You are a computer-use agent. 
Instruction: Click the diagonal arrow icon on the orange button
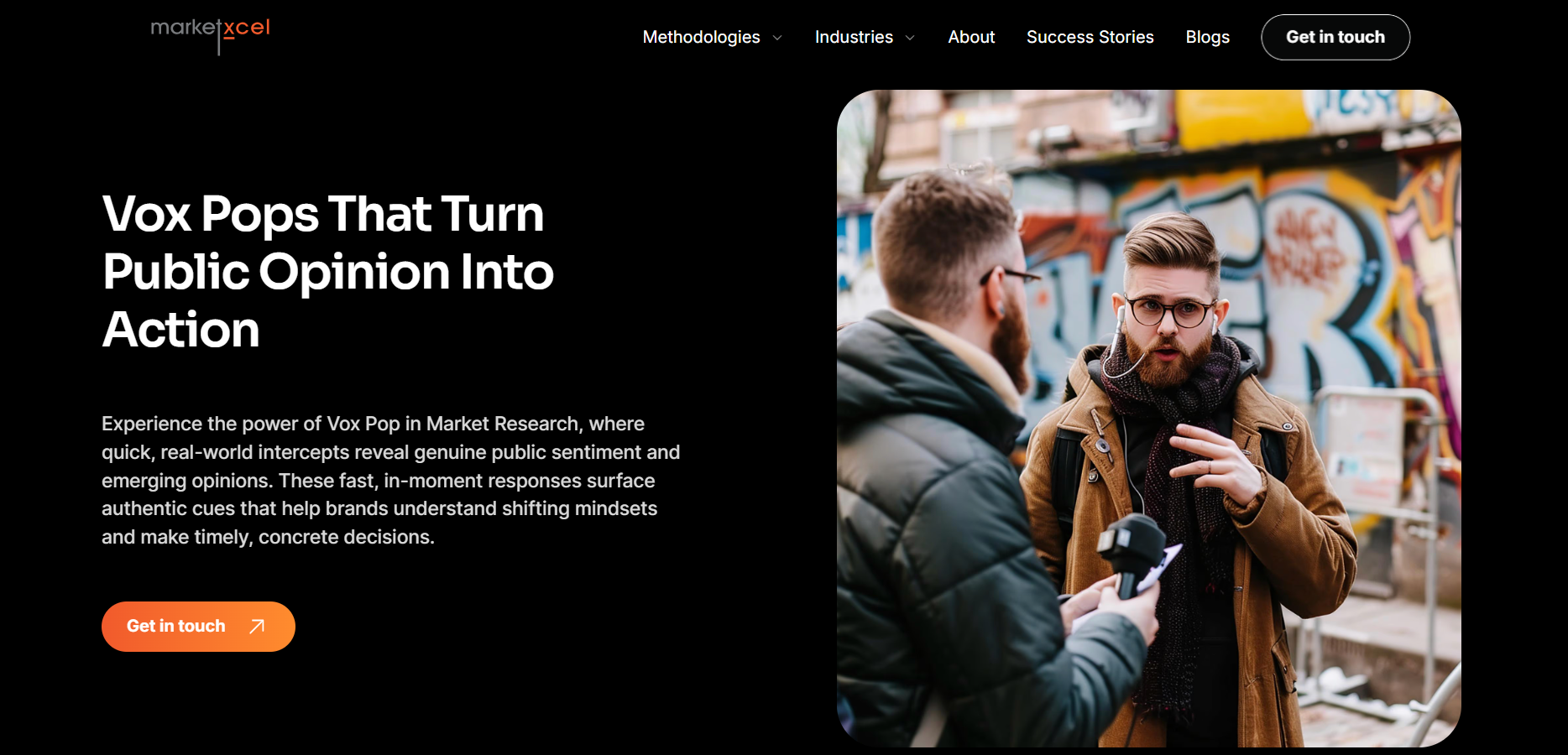click(x=257, y=626)
